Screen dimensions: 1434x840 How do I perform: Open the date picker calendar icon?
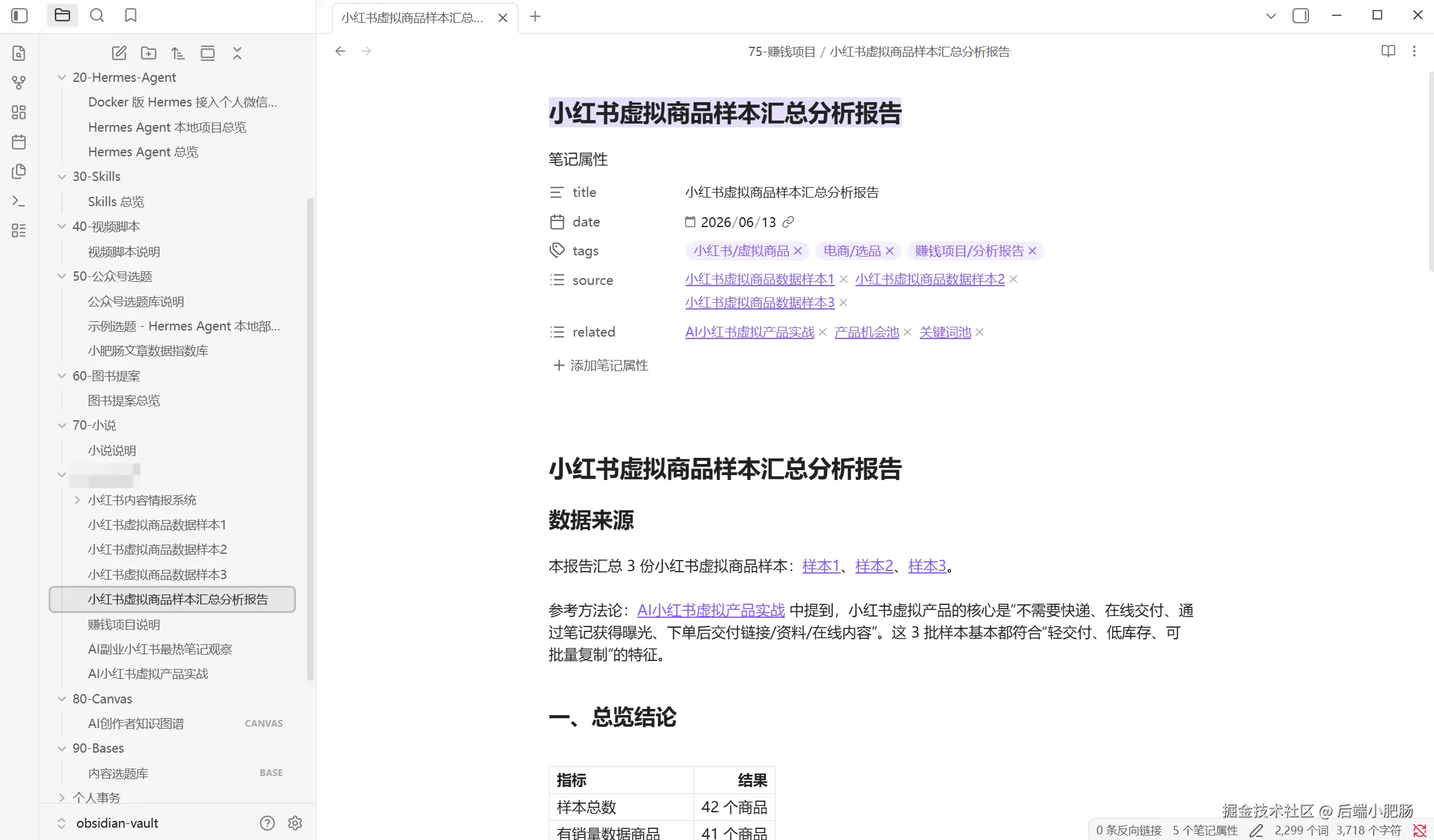click(690, 222)
